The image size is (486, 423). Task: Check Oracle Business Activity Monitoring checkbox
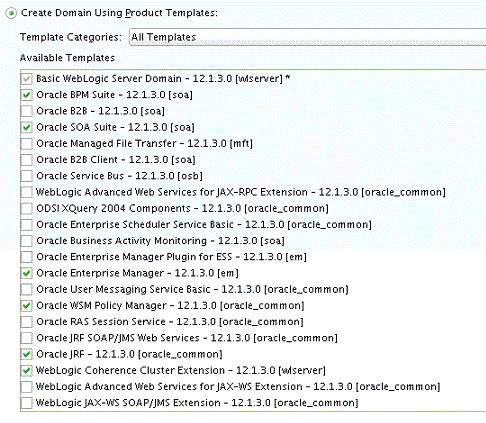tap(27, 241)
